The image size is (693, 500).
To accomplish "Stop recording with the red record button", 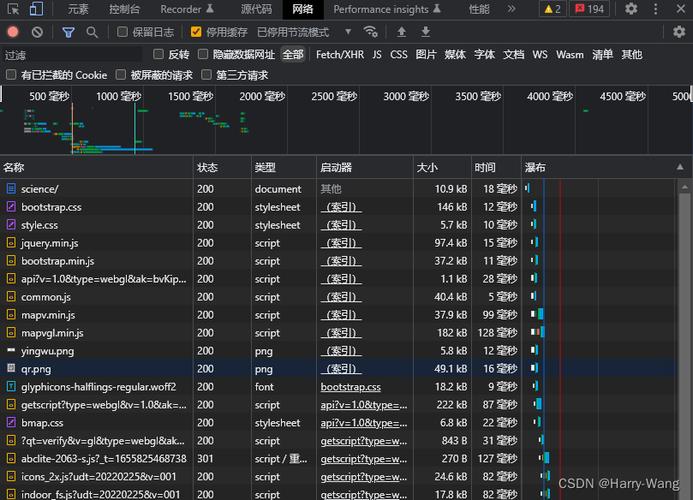I will (x=13, y=32).
